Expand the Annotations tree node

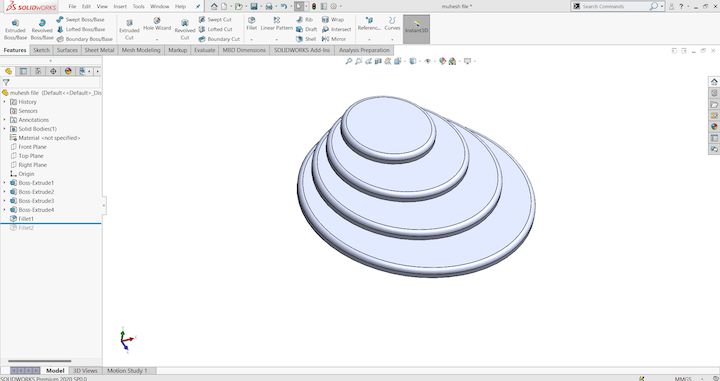[5, 120]
